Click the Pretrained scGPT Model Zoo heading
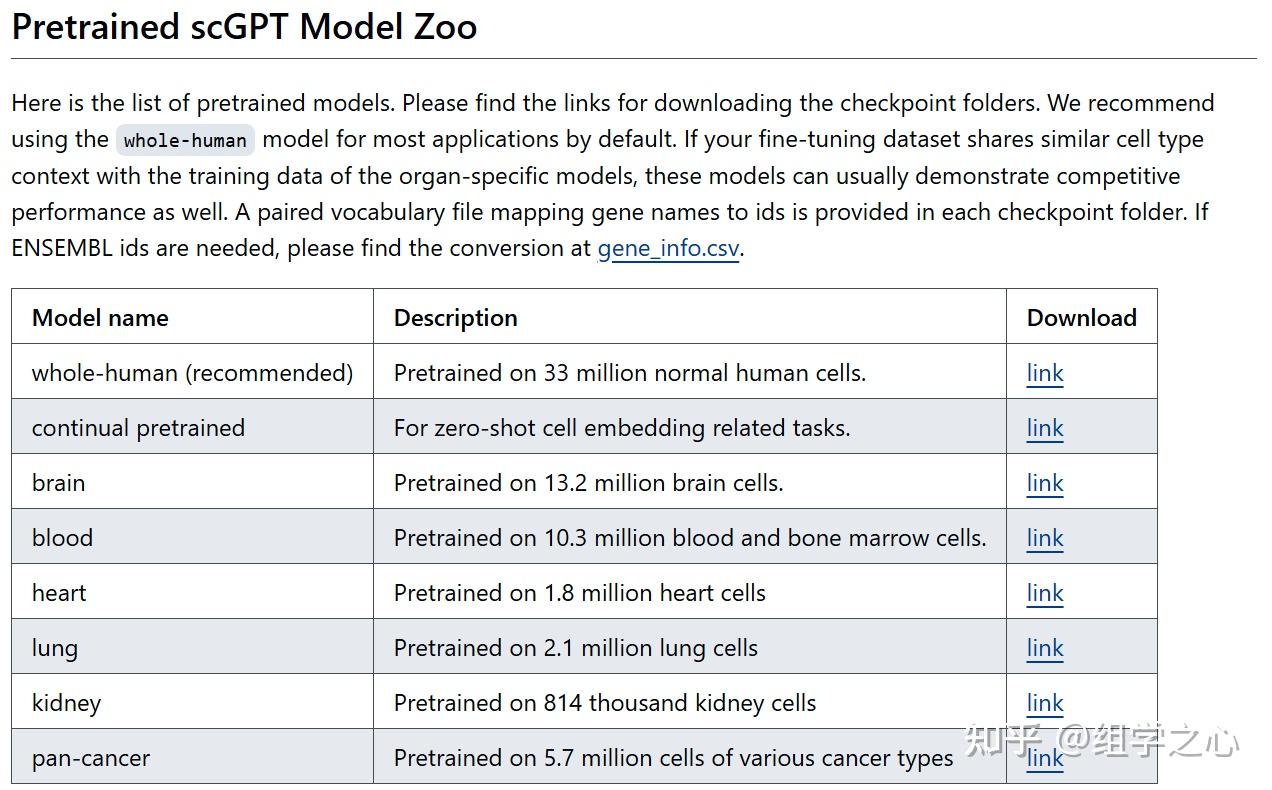The image size is (1272, 790). [x=244, y=27]
